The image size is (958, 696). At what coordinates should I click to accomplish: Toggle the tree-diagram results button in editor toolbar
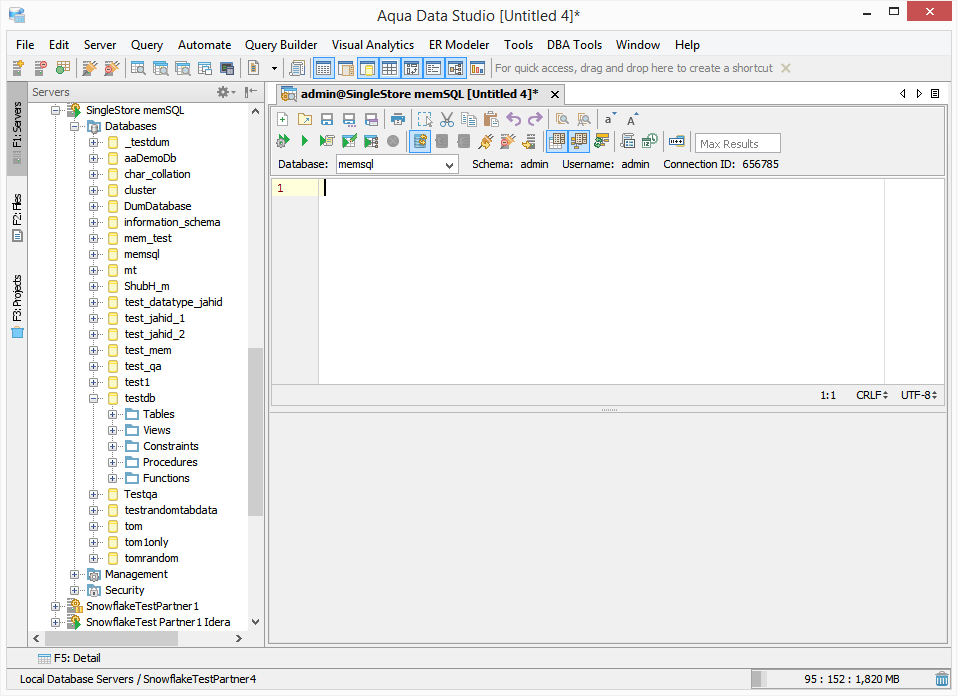point(579,142)
